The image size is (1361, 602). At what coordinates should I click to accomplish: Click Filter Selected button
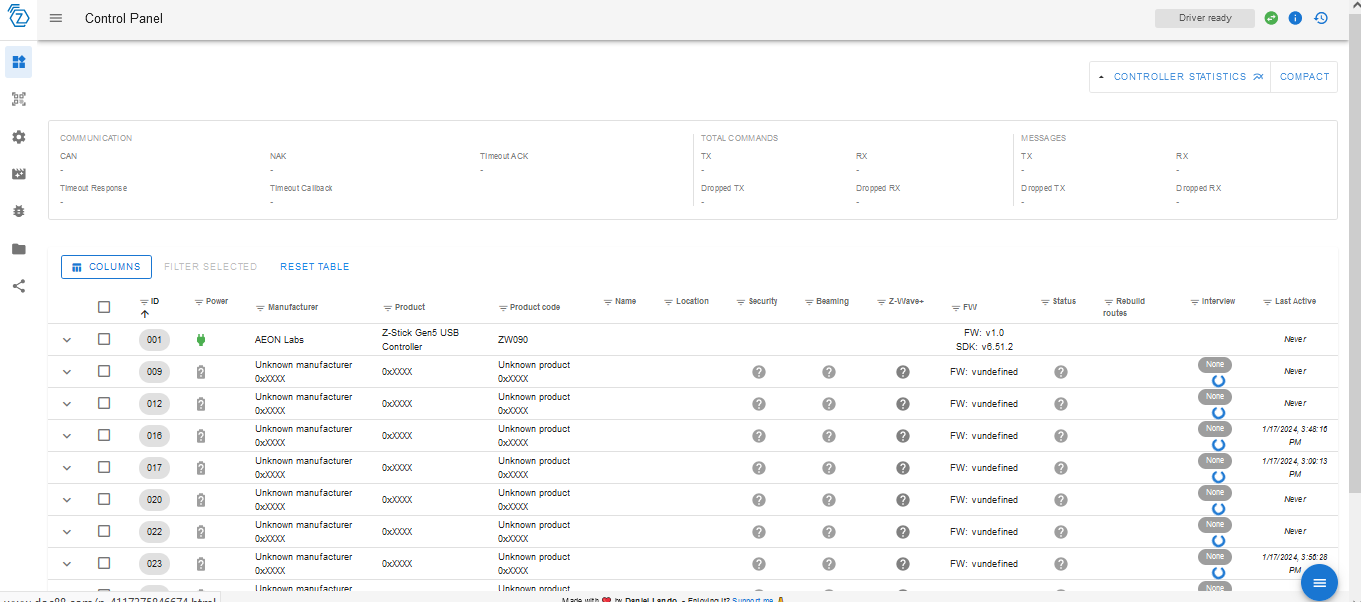click(x=211, y=267)
